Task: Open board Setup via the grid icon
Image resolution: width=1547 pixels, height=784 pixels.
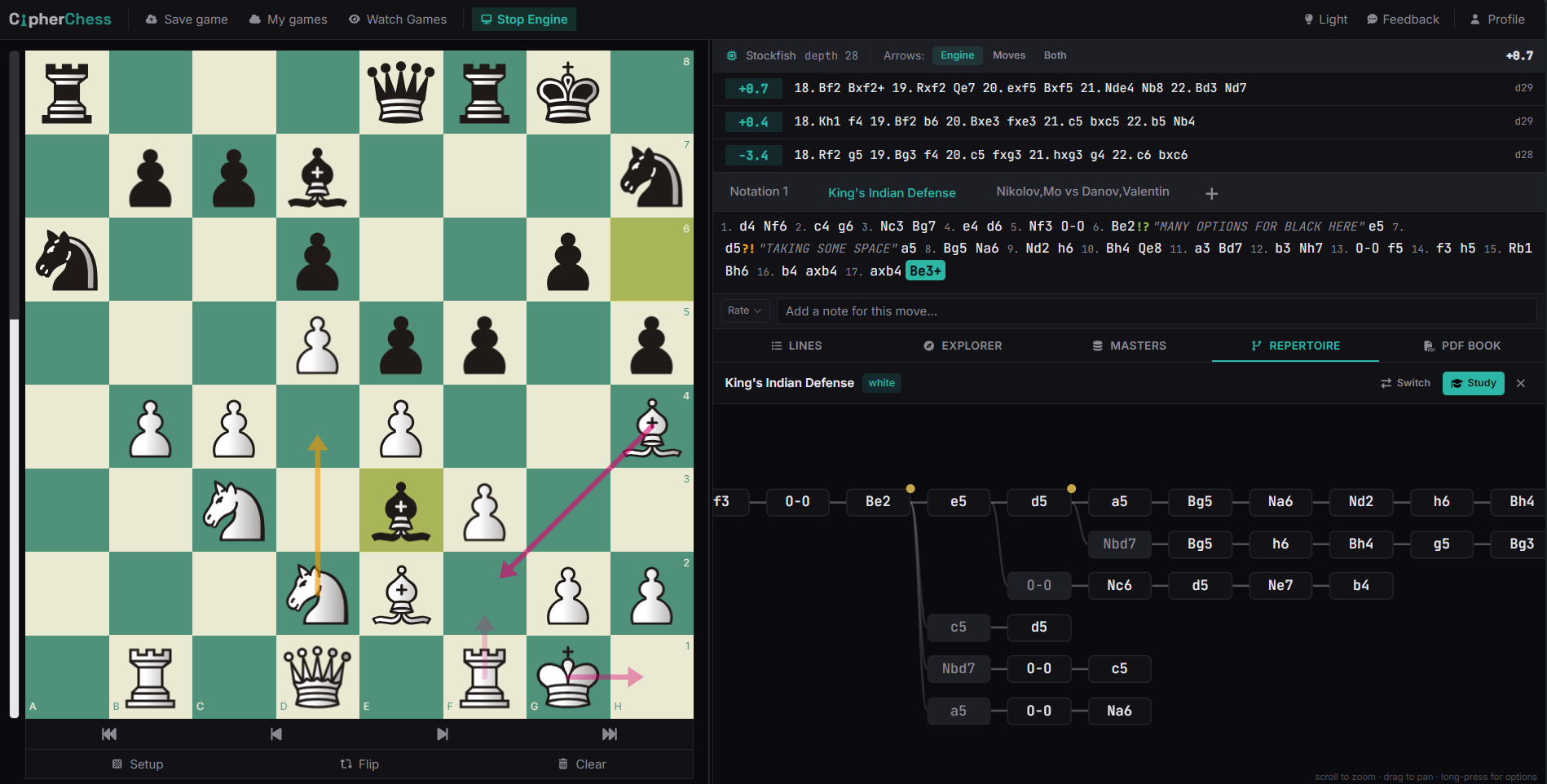Action: (118, 764)
